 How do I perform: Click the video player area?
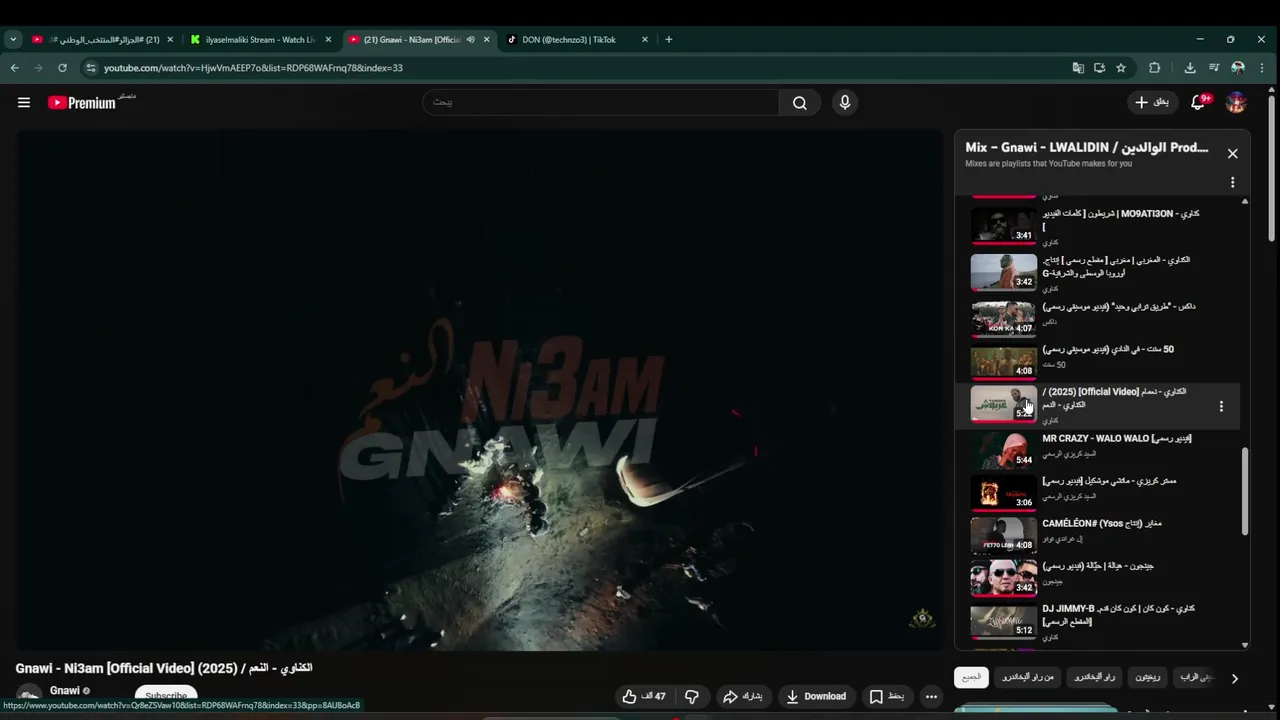479,390
